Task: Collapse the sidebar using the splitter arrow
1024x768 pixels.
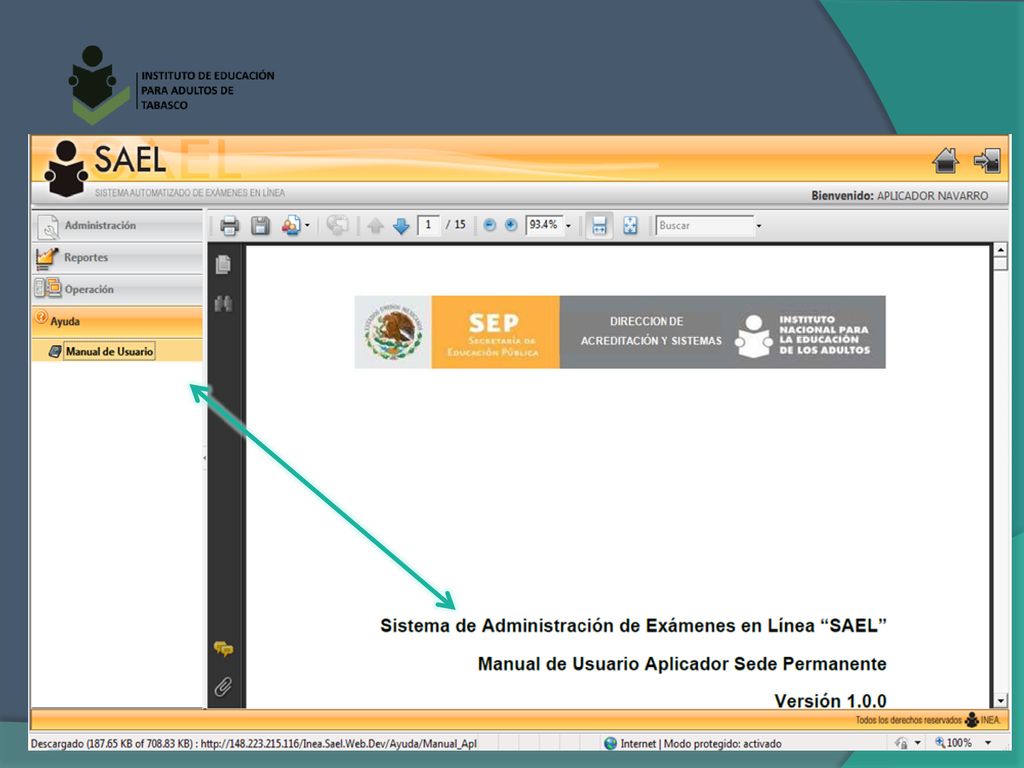Action: point(204,458)
